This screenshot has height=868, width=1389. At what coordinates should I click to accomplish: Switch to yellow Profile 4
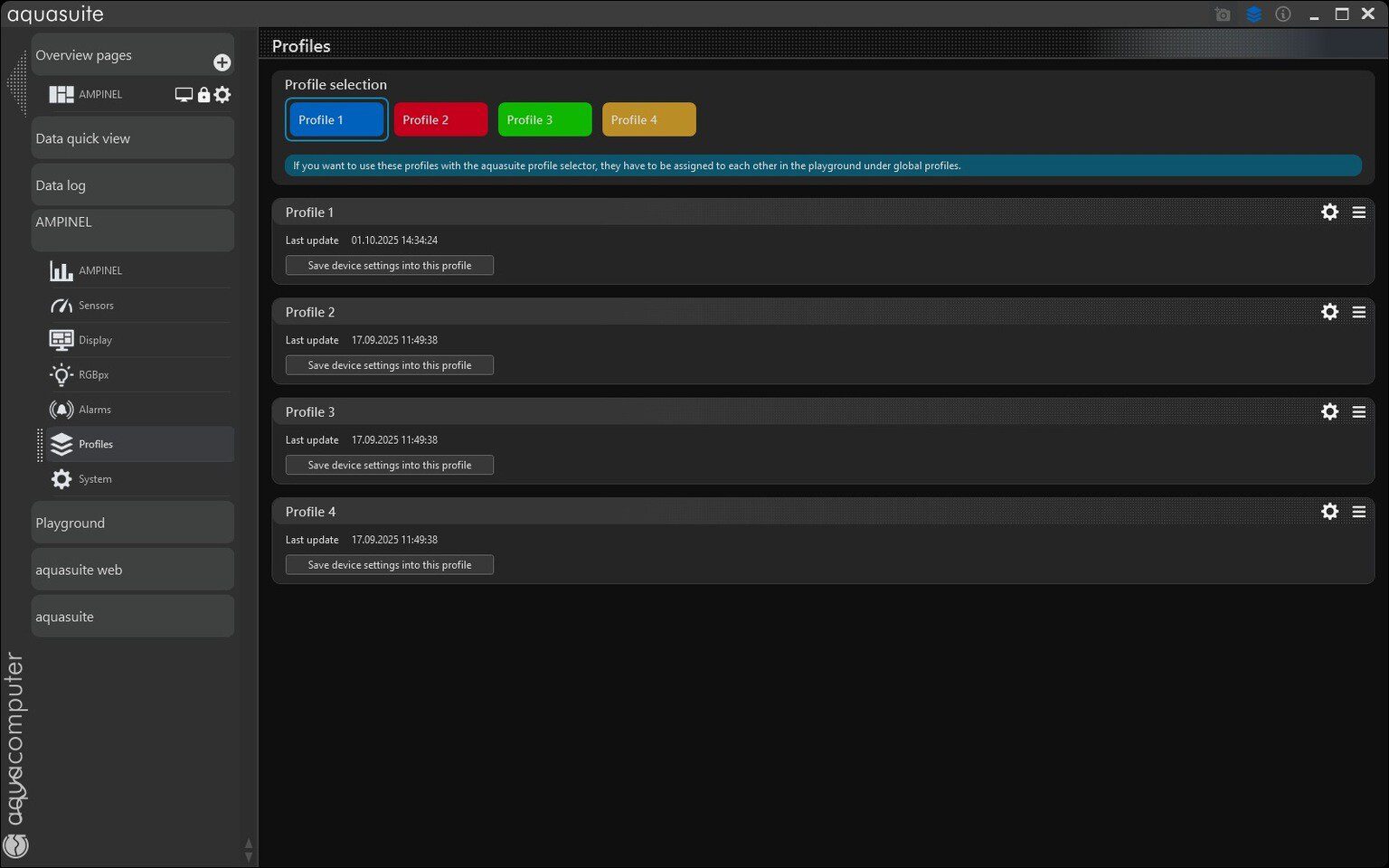(x=648, y=119)
